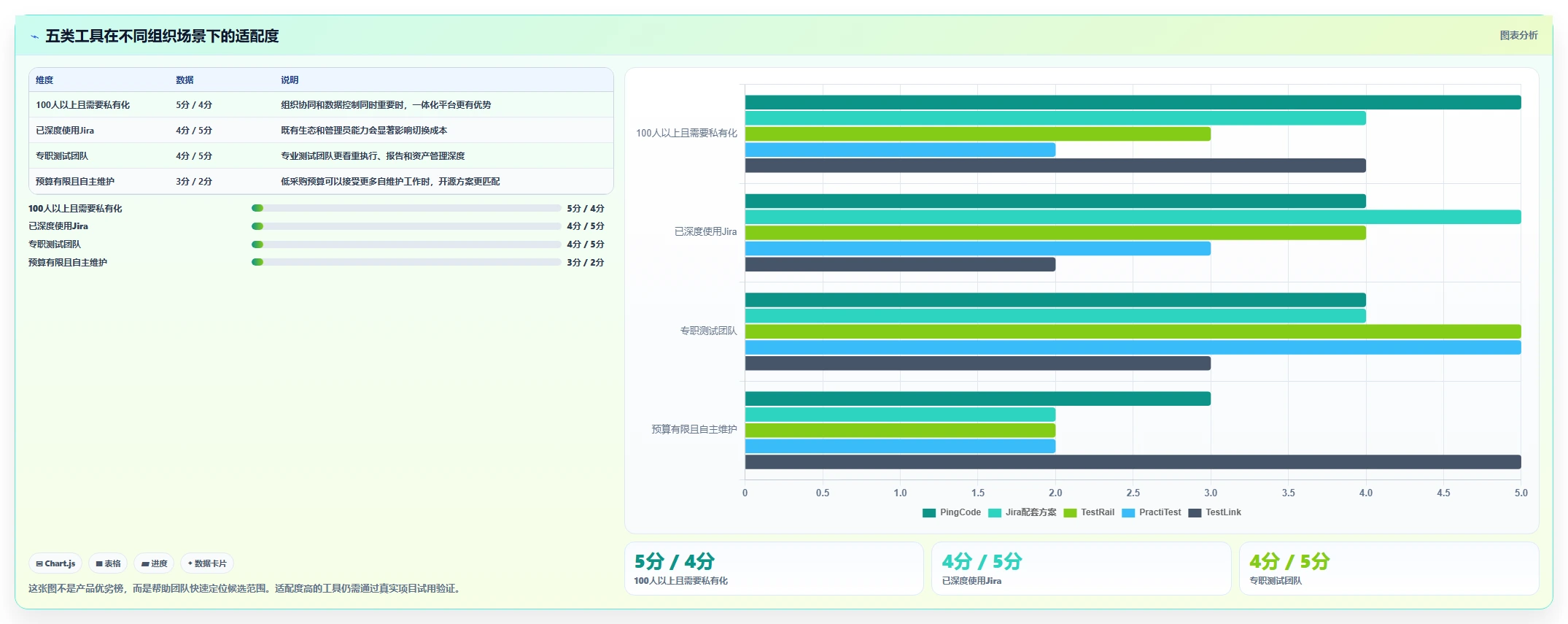Click description 既有生态和管理员能力会显著影响切换成本
The width and height of the screenshot is (1568, 624).
(364, 131)
